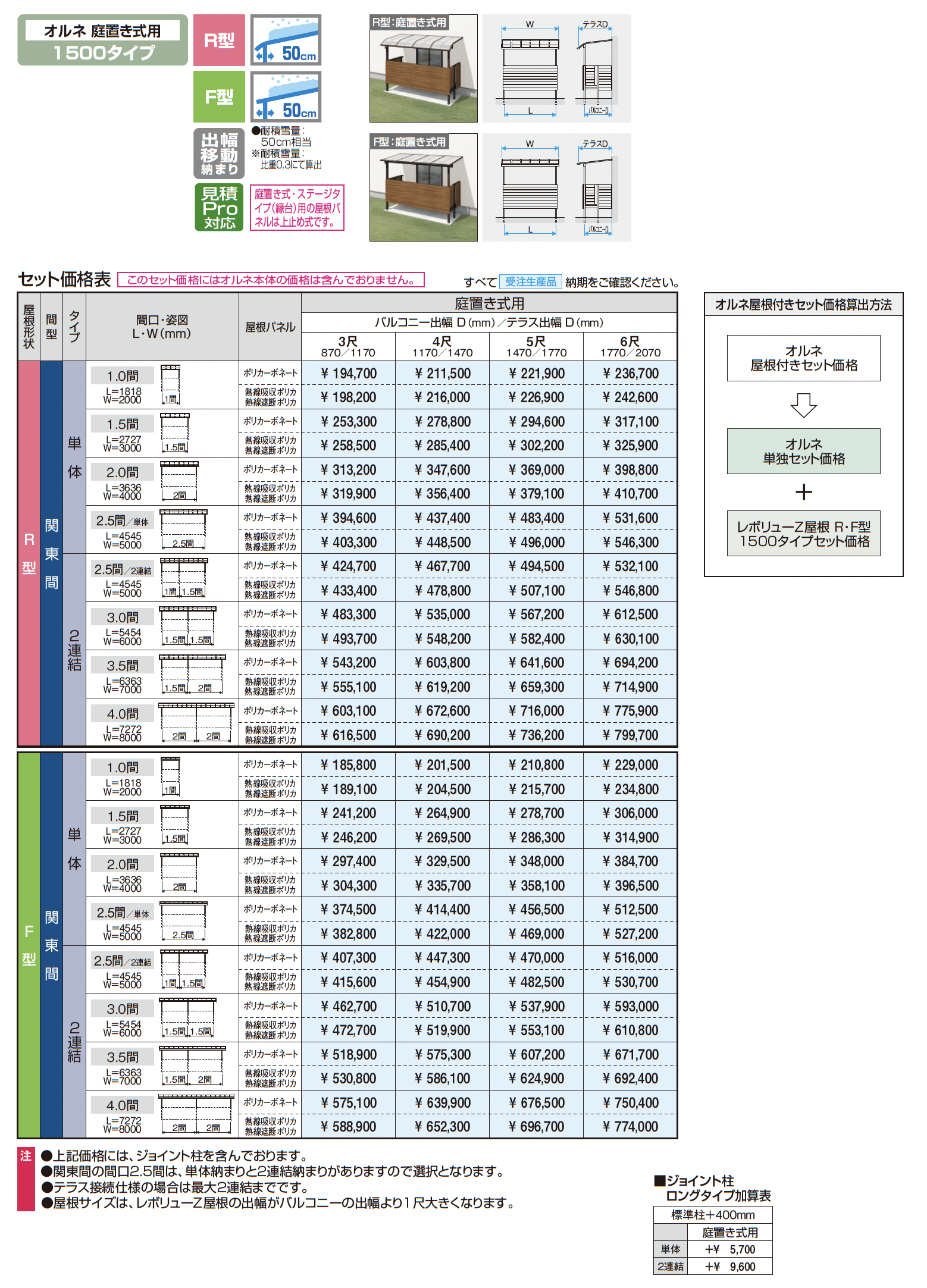Click the ジョイント柱 ロングタイプ加算表 heading
The image size is (927, 1288).
pos(713,1188)
